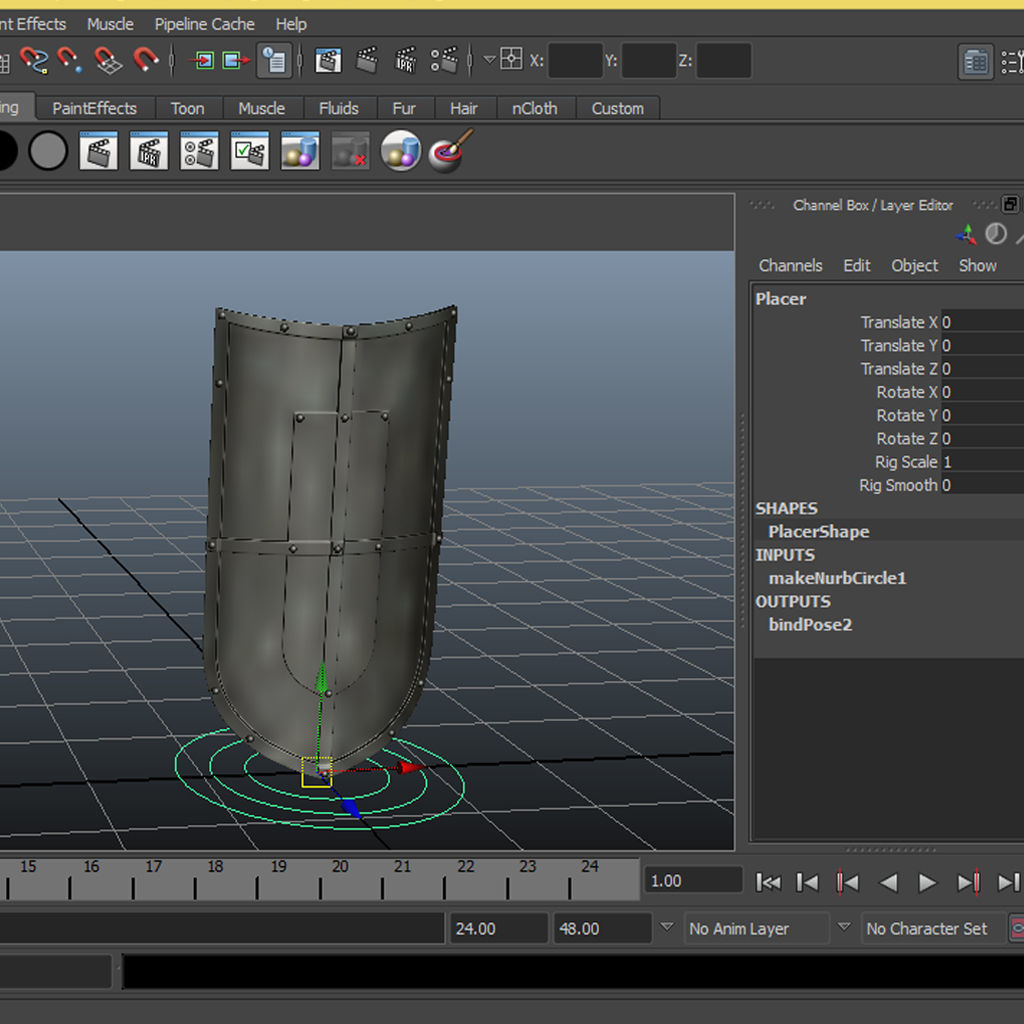Open the Help menu
Viewport: 1024px width, 1024px height.
tap(291, 24)
